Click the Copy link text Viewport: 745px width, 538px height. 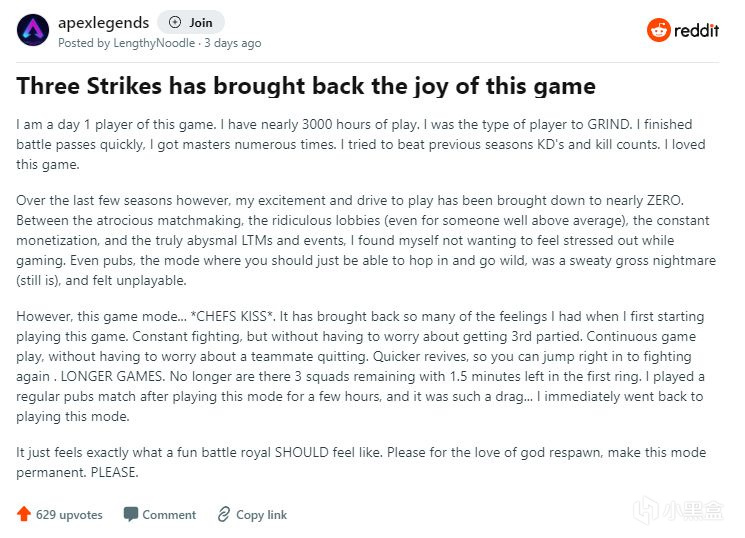[x=261, y=514]
